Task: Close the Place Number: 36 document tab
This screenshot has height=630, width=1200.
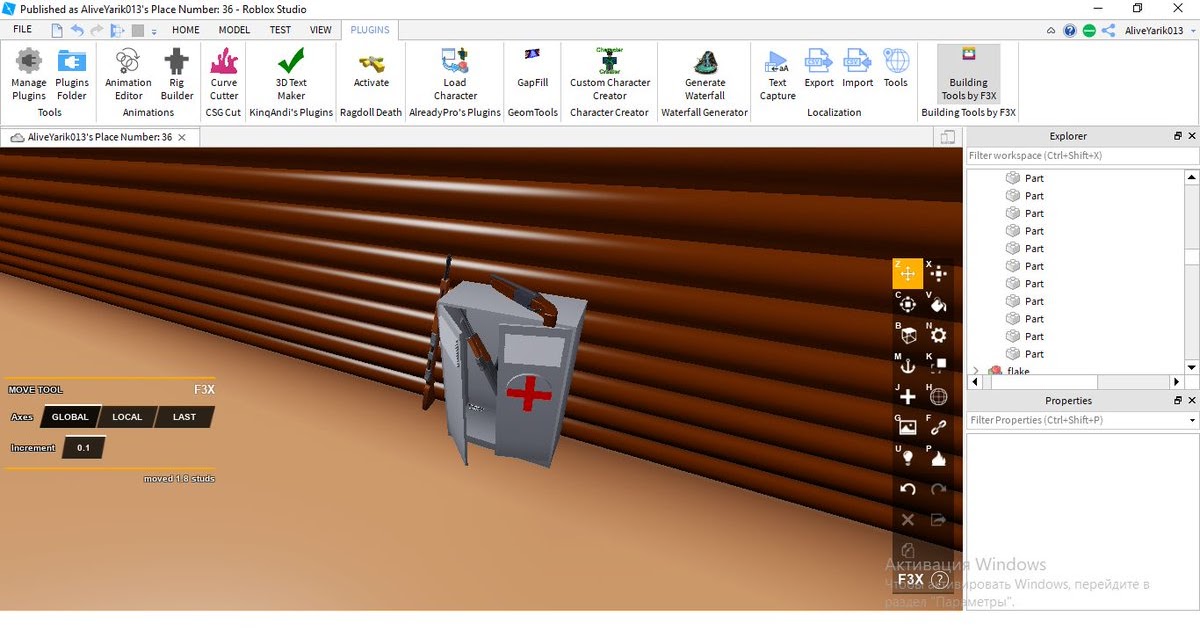Action: point(181,137)
